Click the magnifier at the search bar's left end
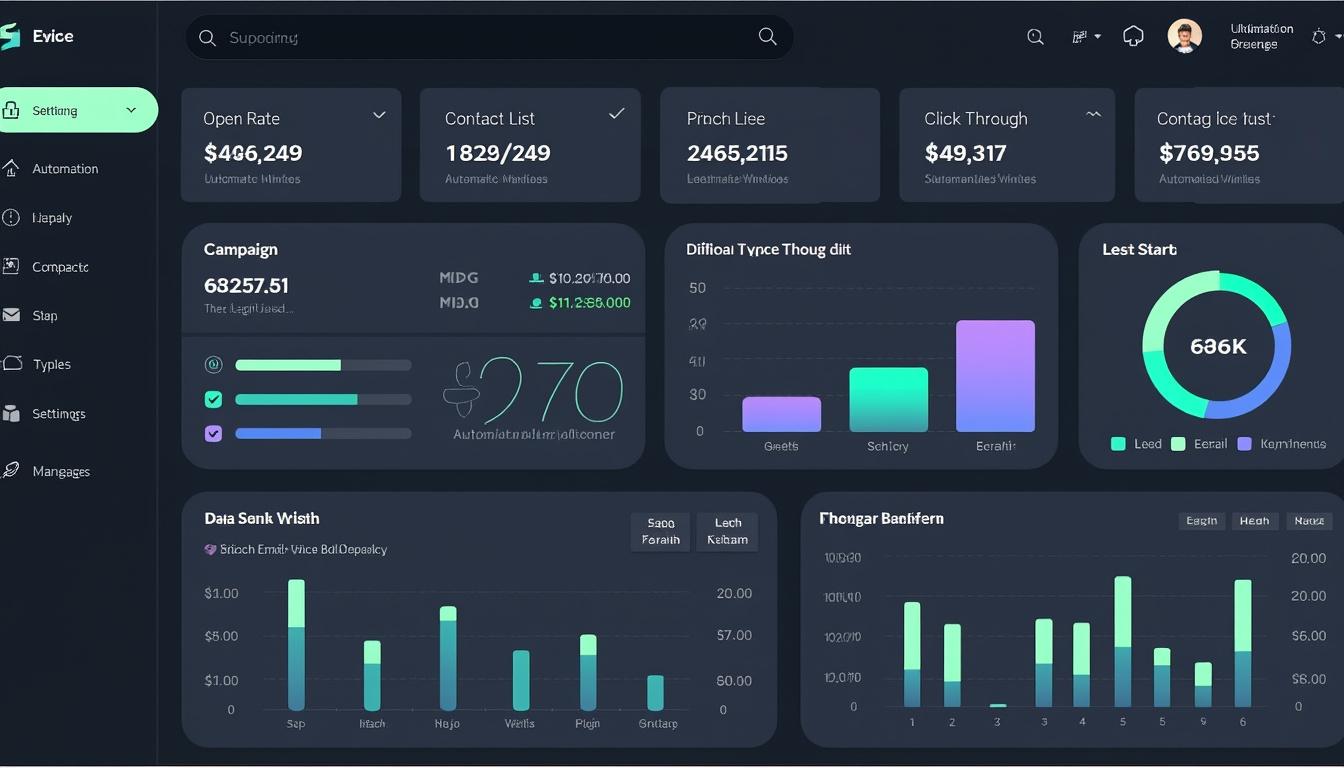 tap(207, 38)
